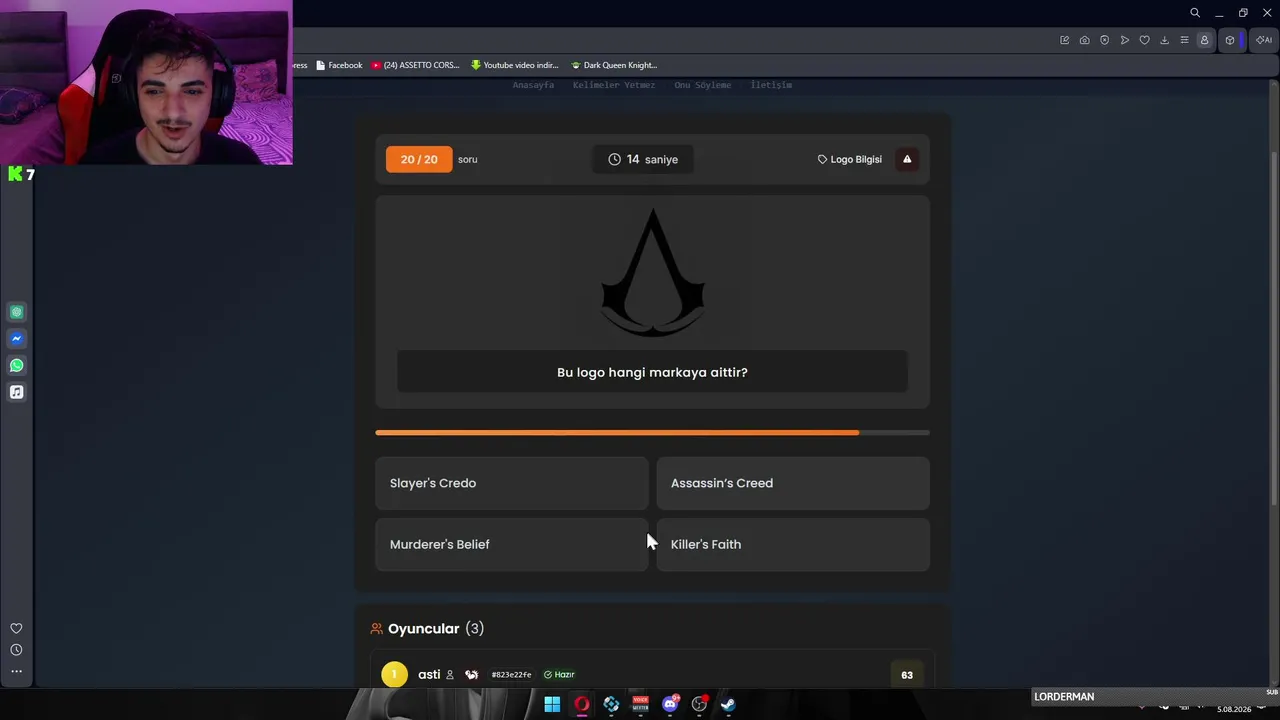This screenshot has width=1280, height=720.
Task: Click the browser search magnifier icon
Action: coord(1195,13)
